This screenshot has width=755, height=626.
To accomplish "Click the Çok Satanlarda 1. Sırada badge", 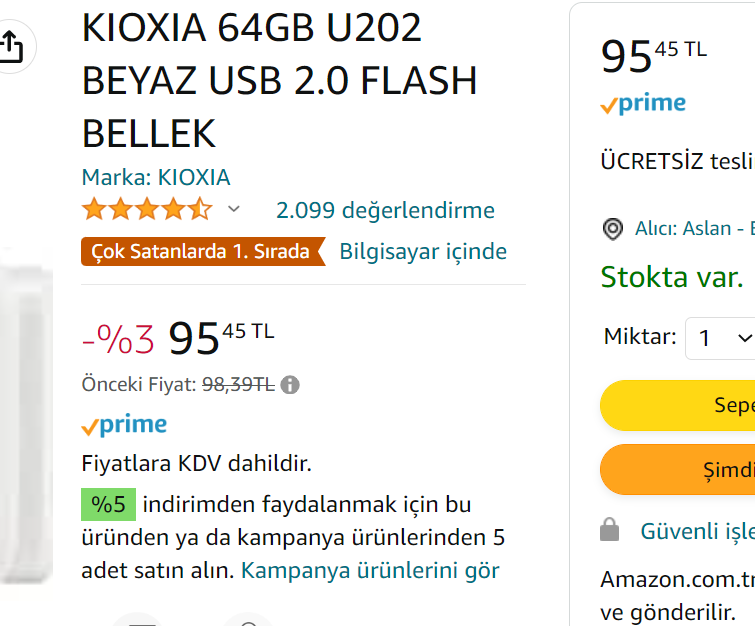I will (x=202, y=252).
